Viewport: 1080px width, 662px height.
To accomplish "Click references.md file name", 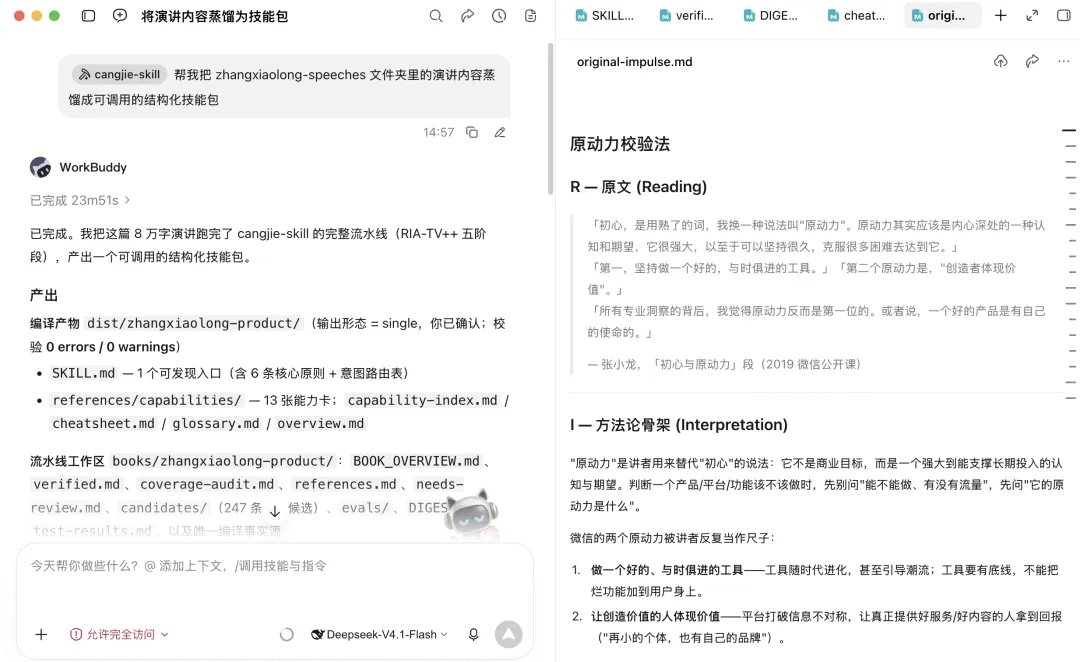I will pos(345,484).
